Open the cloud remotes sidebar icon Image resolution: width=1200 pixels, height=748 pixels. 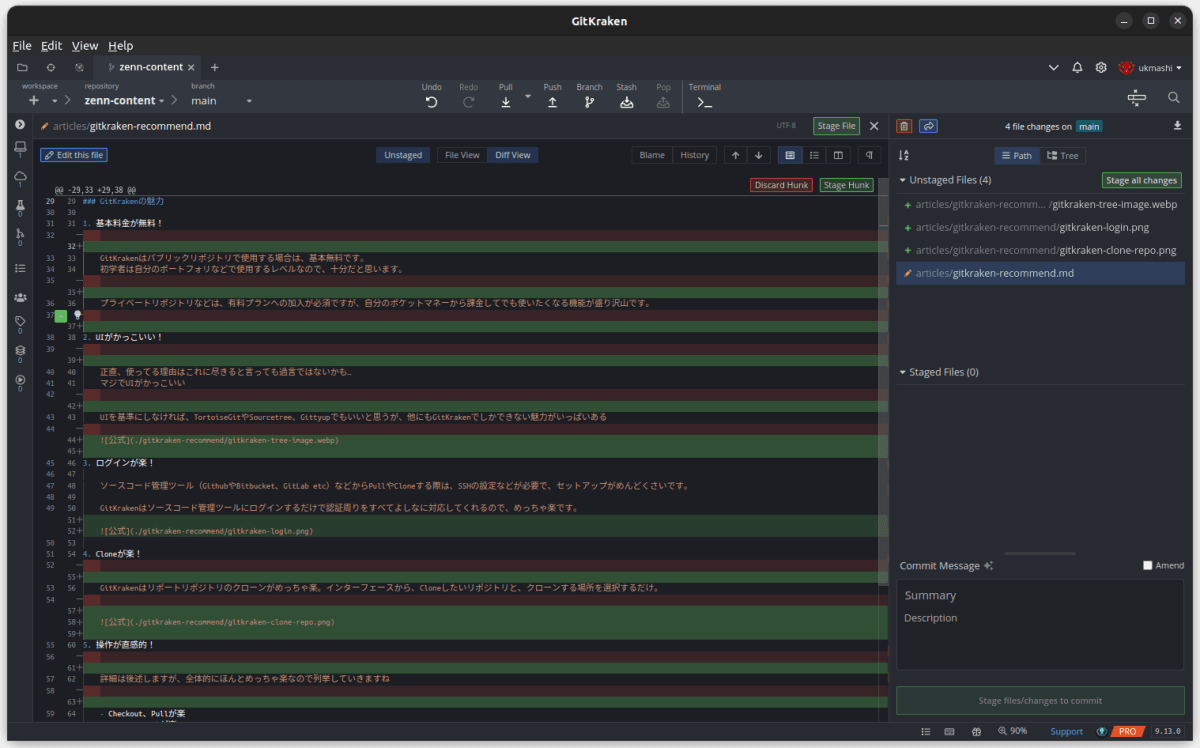[x=20, y=177]
